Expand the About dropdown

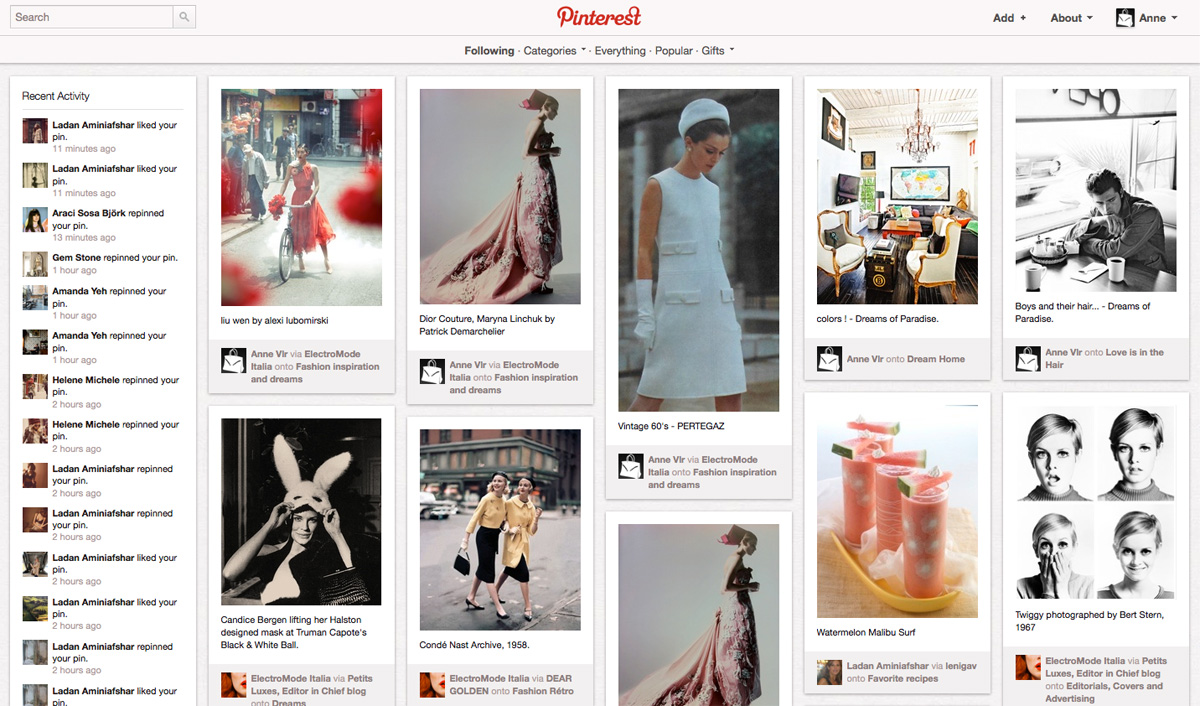click(x=1070, y=18)
